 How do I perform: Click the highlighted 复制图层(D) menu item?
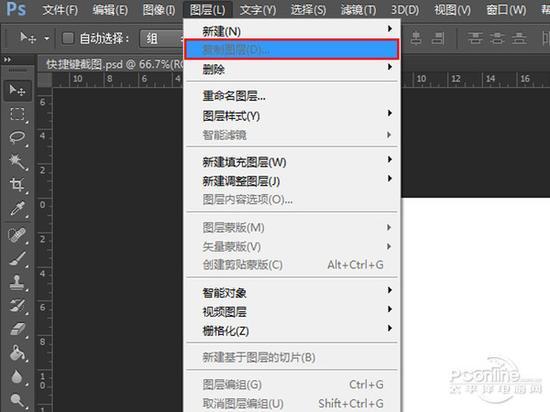pyautogui.click(x=292, y=49)
